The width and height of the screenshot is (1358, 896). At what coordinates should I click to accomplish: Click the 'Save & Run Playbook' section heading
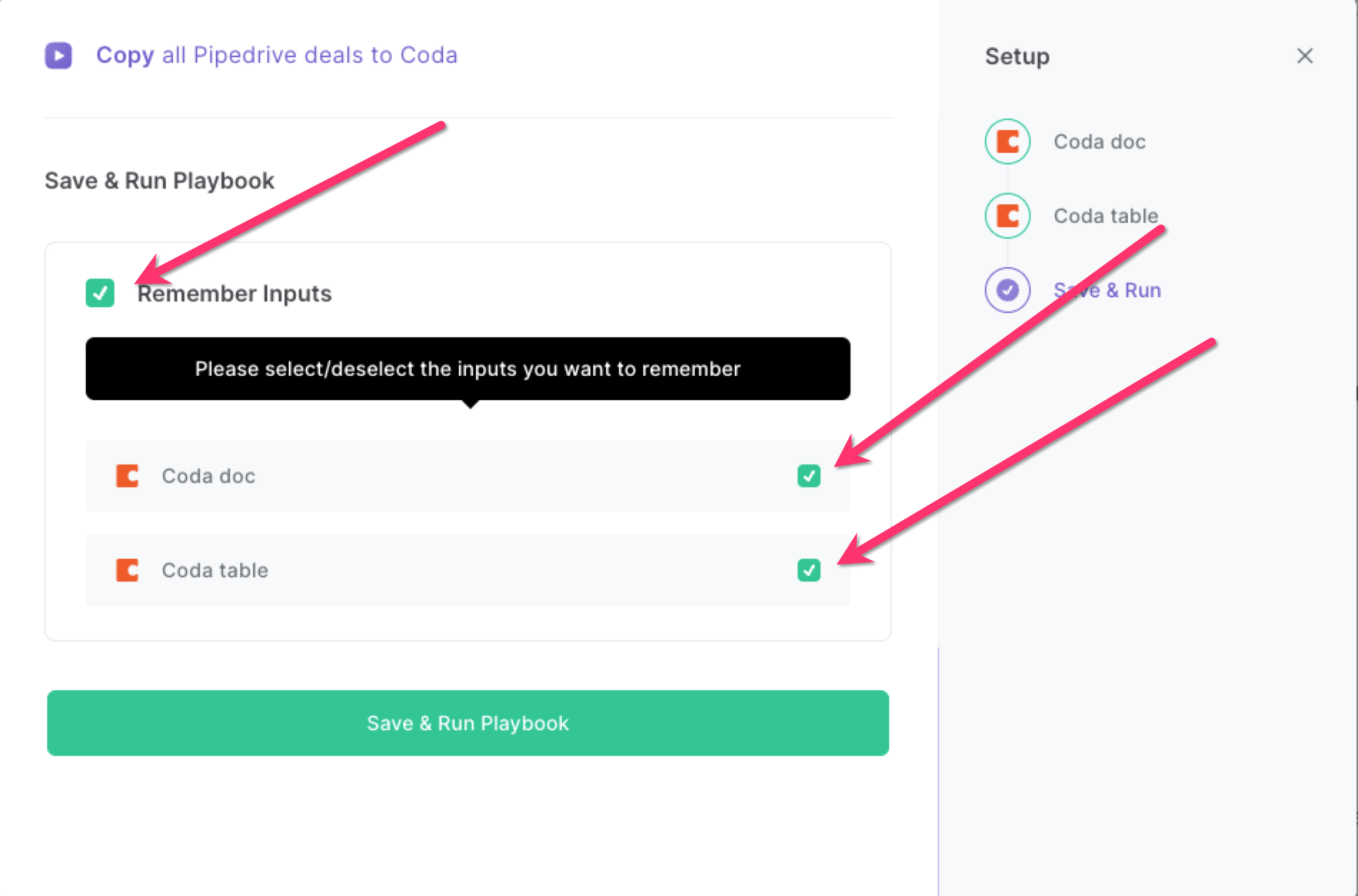coord(159,181)
